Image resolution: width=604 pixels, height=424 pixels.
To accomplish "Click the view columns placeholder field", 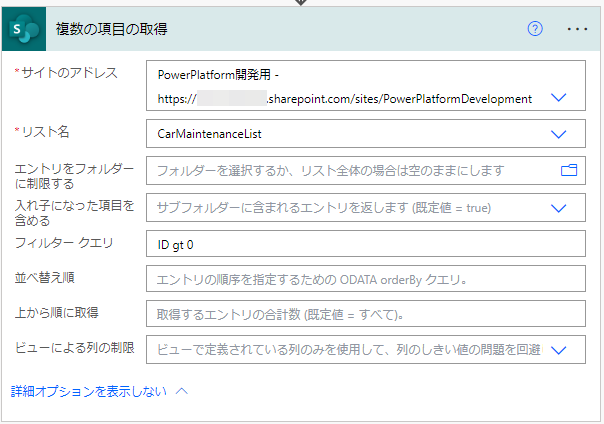I will pos(366,350).
